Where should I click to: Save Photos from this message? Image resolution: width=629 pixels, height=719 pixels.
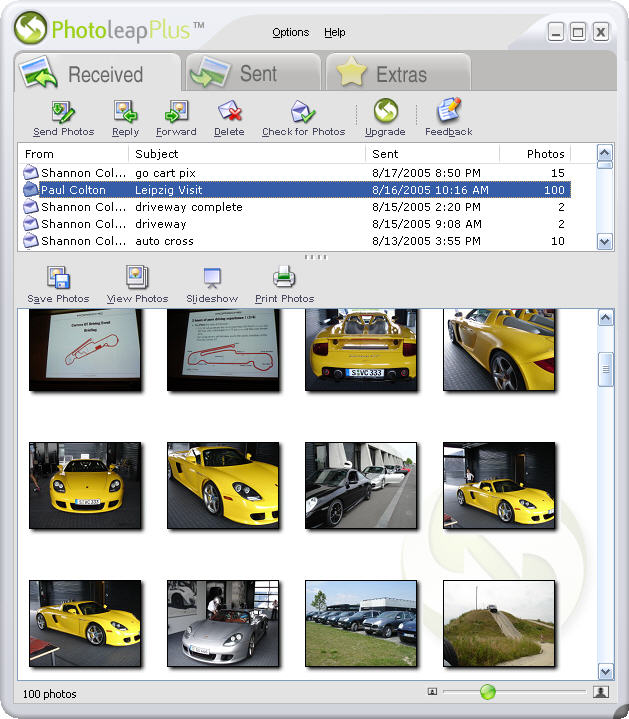coord(58,285)
